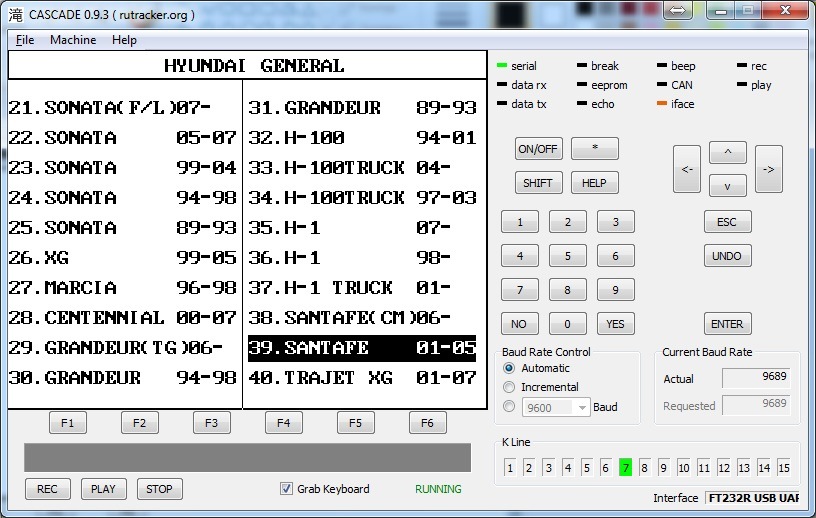Click the CASCADE app icon in title bar
Viewport: 816px width, 518px height.
(16, 15)
